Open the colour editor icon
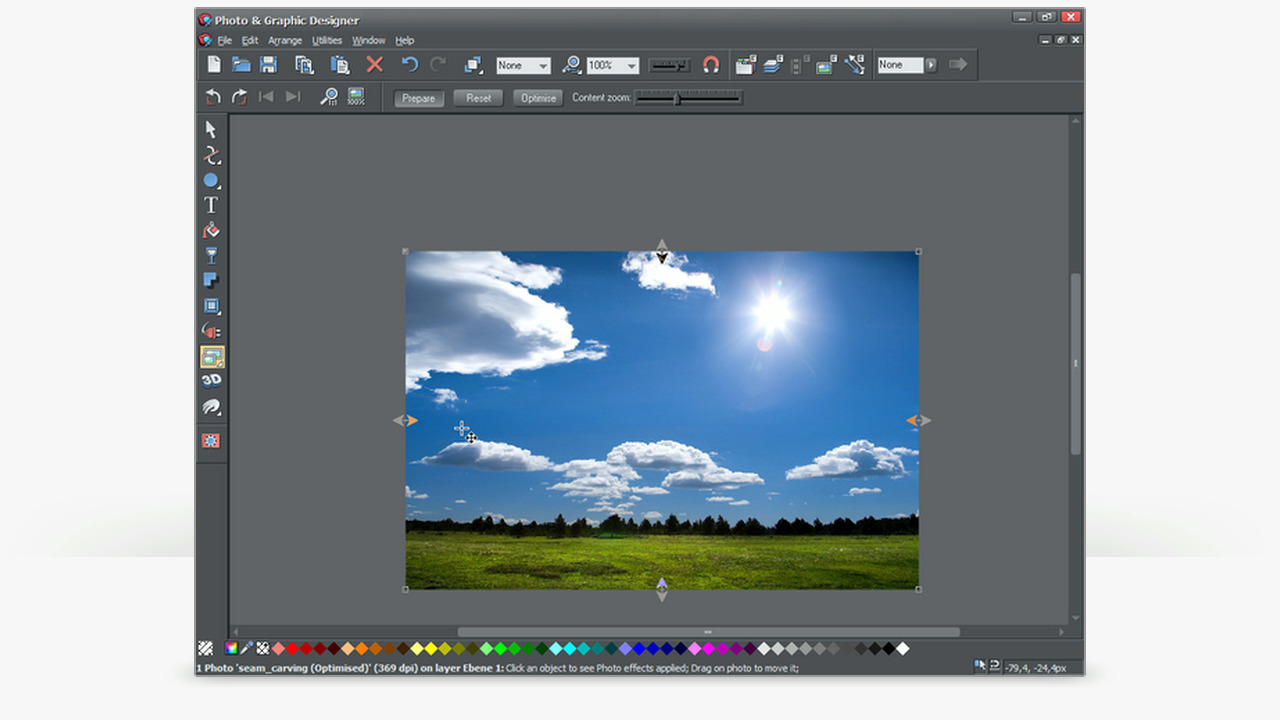1280x720 pixels. (x=231, y=648)
